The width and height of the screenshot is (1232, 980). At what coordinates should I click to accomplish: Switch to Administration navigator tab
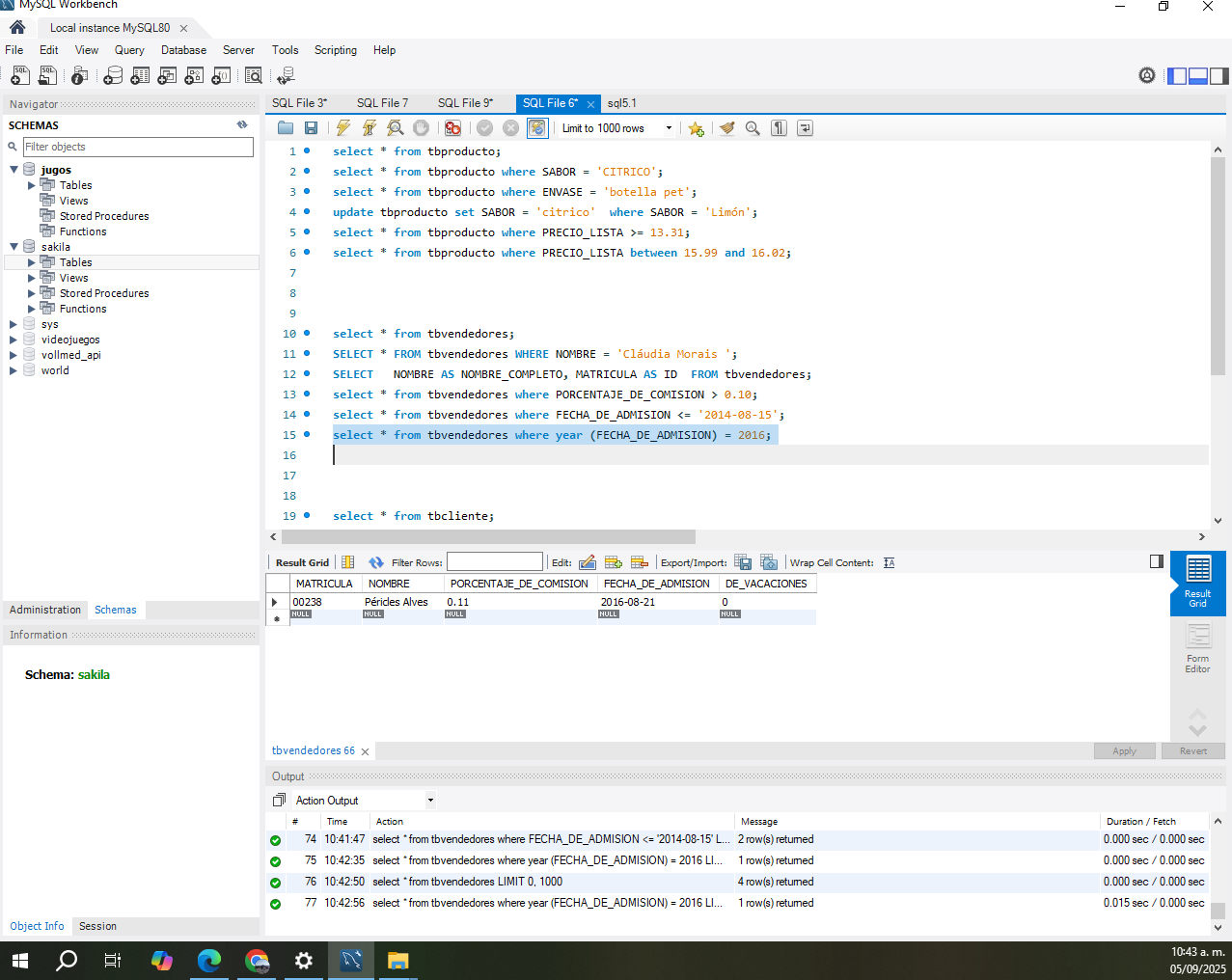(x=45, y=610)
